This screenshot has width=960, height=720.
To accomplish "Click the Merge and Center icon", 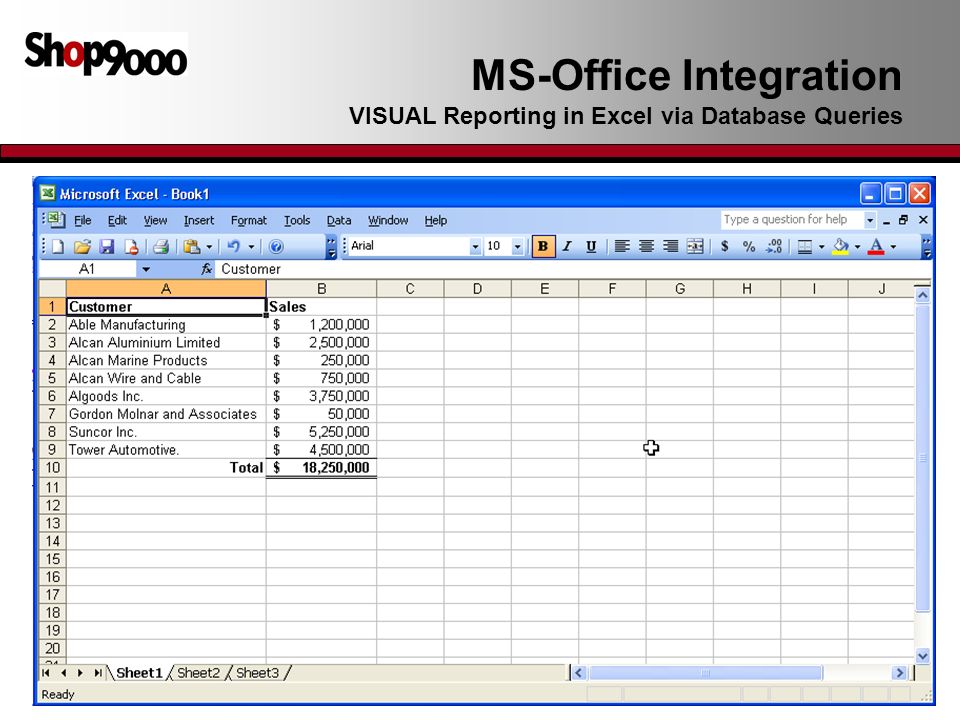I will [x=696, y=247].
